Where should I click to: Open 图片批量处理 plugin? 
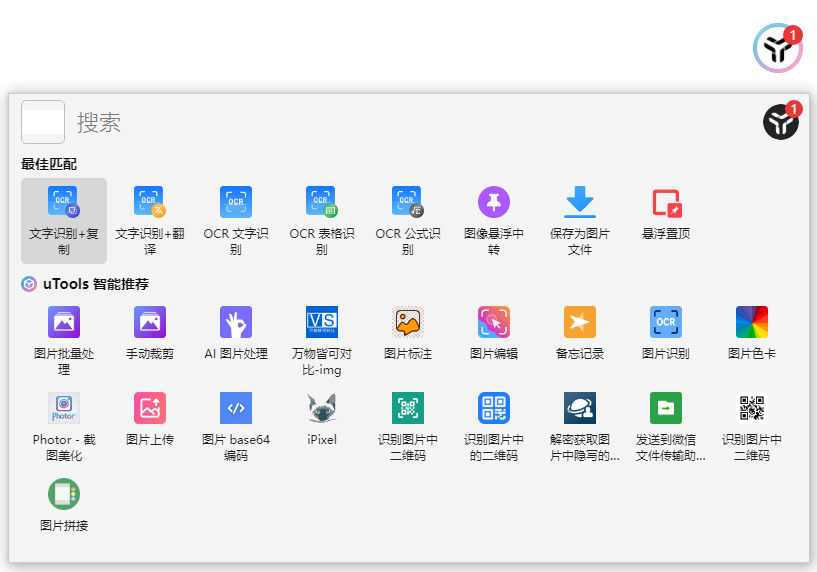(x=64, y=323)
